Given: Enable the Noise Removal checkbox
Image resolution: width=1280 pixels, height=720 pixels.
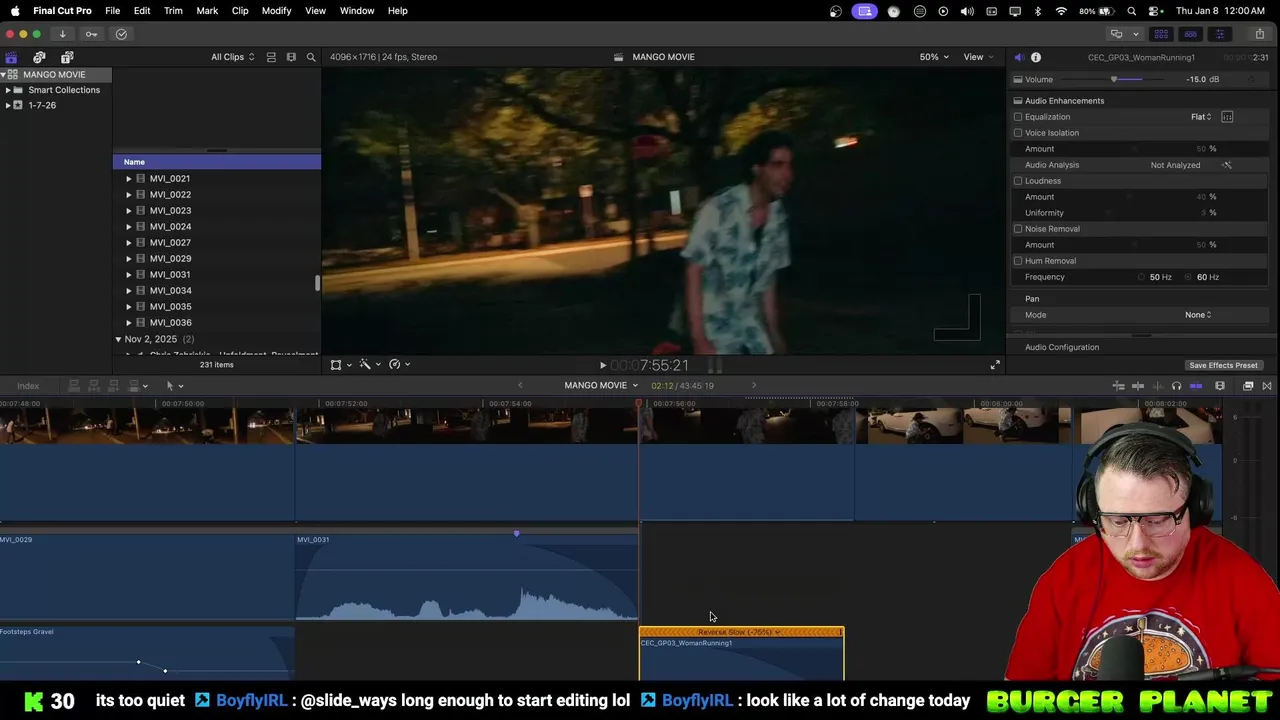Looking at the screenshot, I should click(1018, 229).
